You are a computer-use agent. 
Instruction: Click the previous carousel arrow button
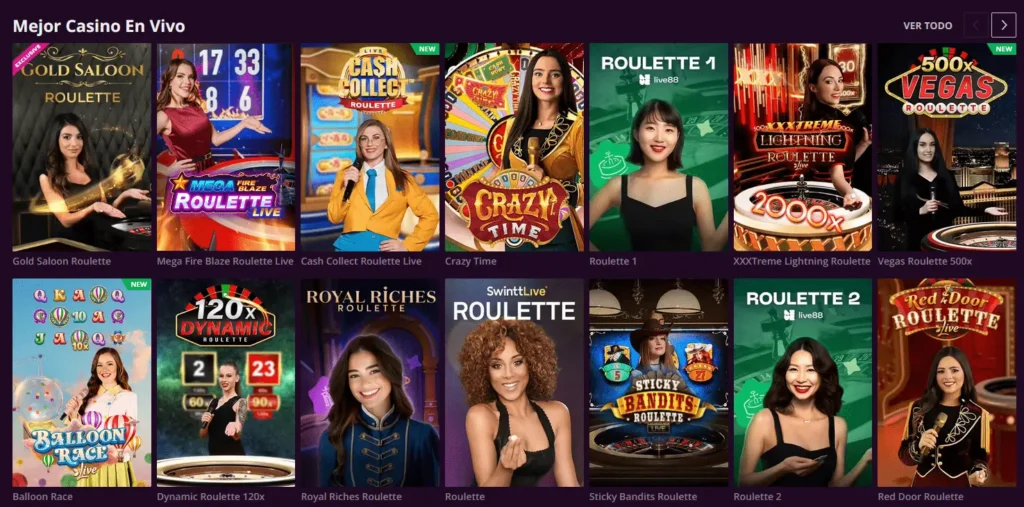coord(976,25)
